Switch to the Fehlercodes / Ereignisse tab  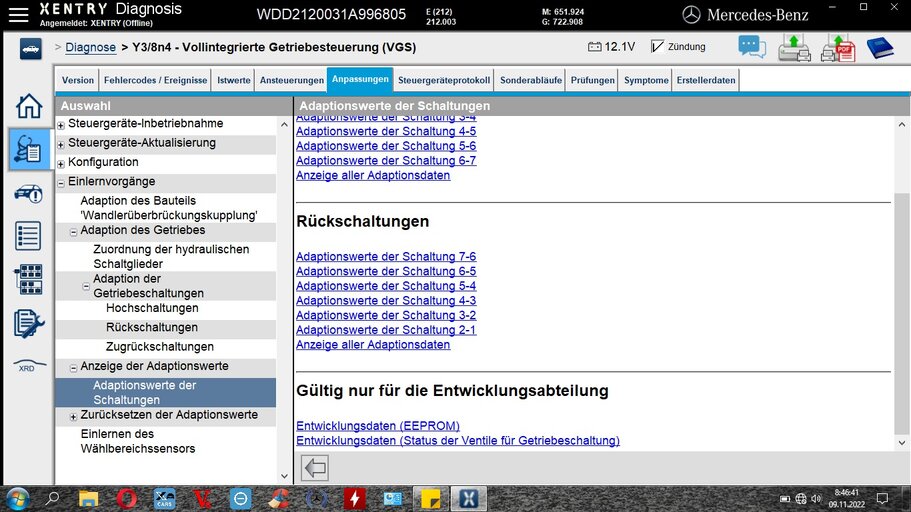click(155, 80)
